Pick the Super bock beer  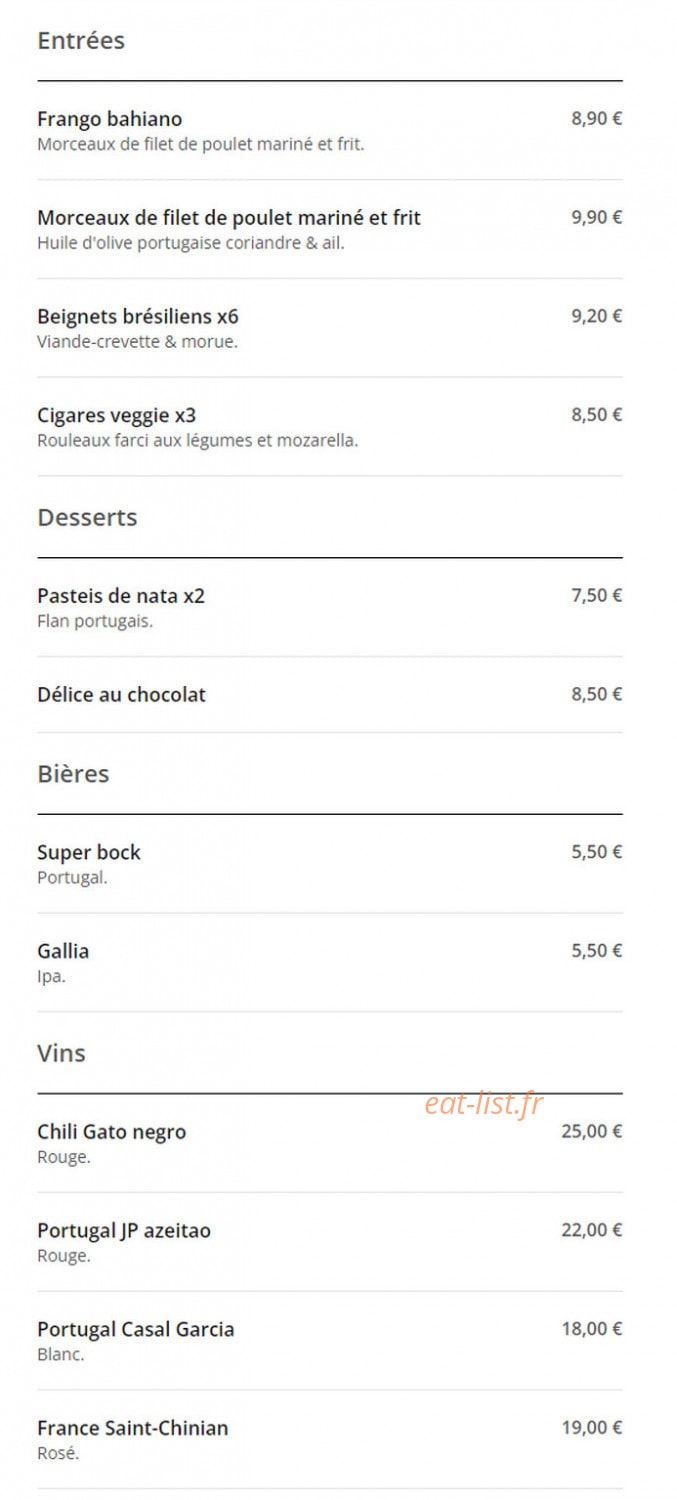[x=89, y=852]
